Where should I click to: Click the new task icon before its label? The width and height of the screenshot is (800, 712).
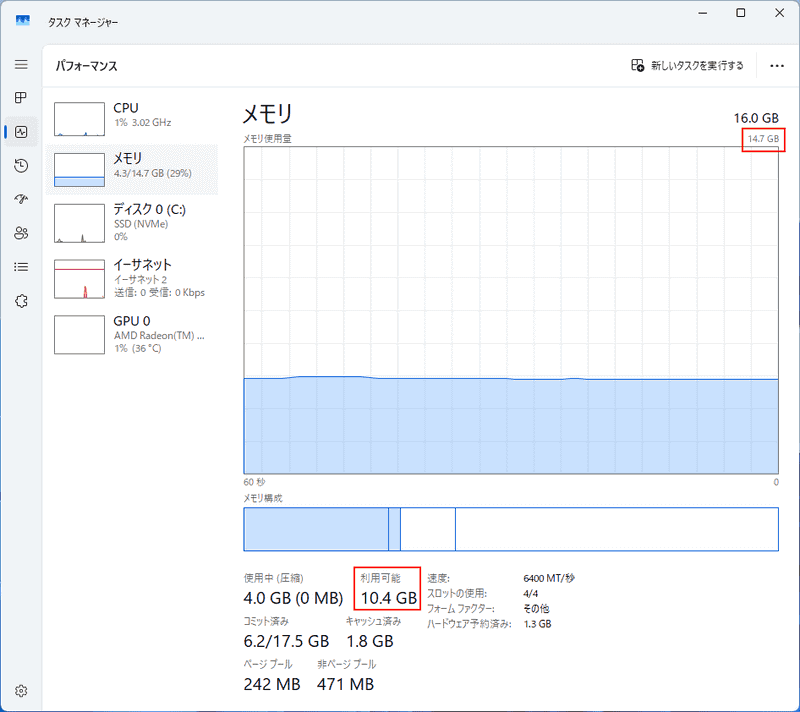(636, 64)
